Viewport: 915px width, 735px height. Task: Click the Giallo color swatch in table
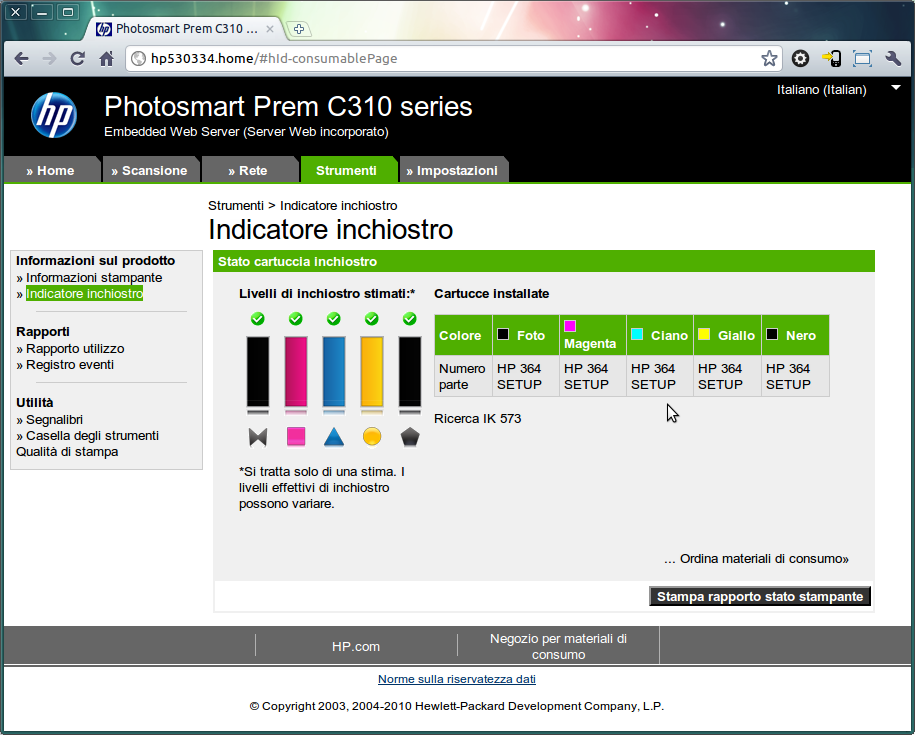[704, 334]
